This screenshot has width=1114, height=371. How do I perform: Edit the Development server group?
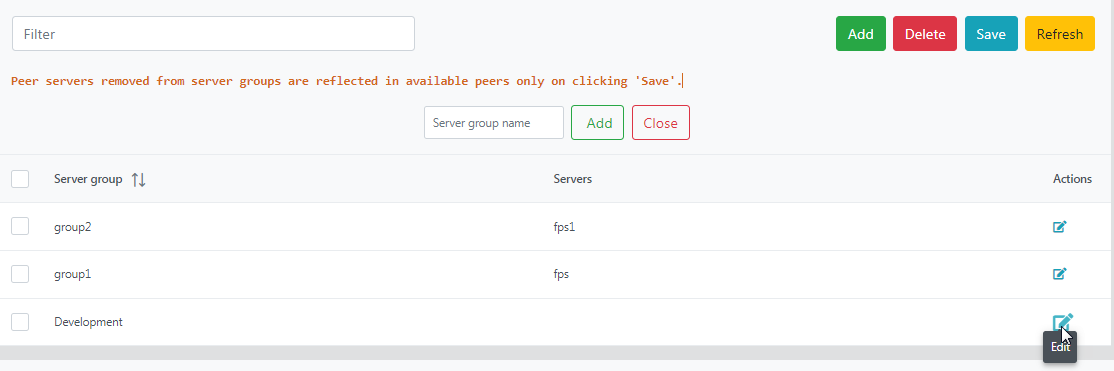[1061, 322]
